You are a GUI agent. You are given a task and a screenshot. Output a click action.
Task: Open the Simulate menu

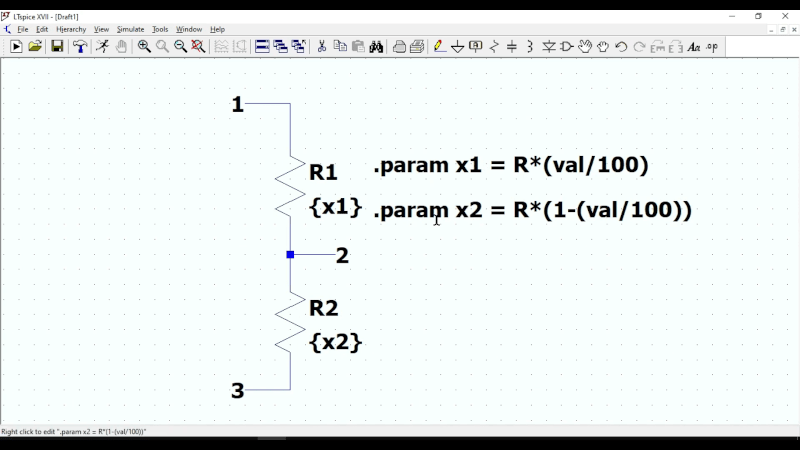click(130, 30)
